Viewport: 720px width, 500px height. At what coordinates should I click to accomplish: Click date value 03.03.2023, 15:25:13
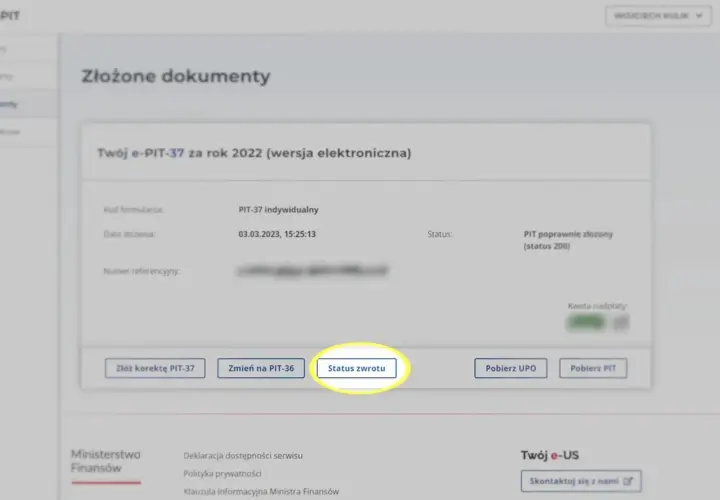coord(277,234)
